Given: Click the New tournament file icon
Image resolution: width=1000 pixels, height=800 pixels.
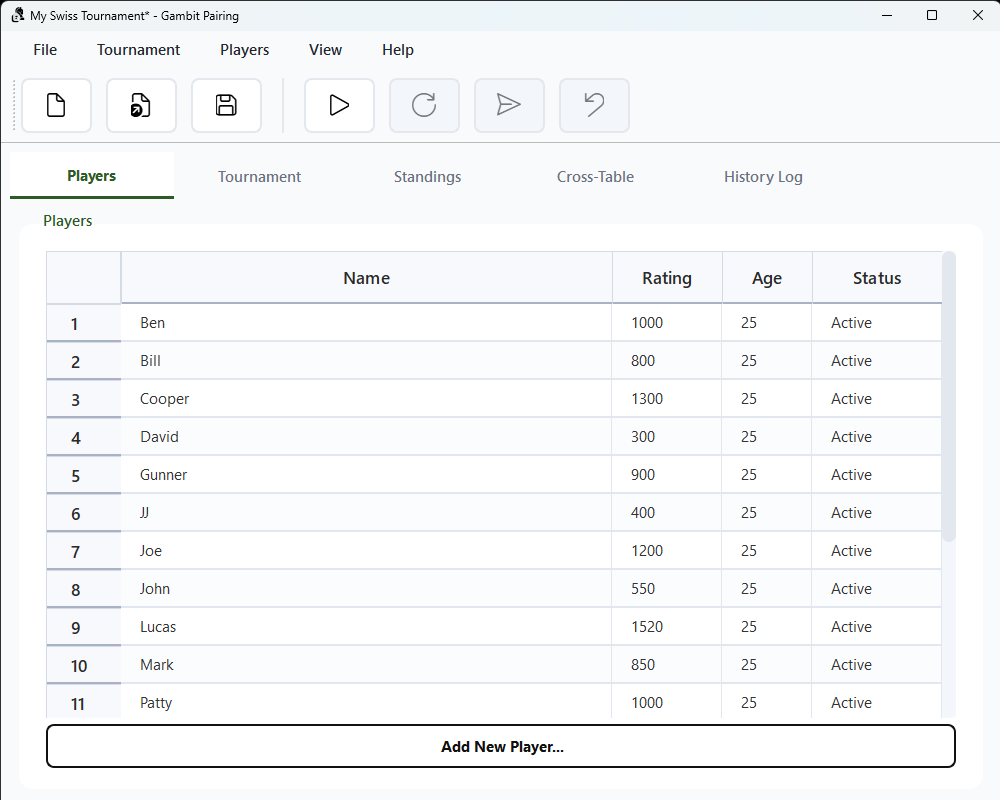Looking at the screenshot, I should pos(56,105).
